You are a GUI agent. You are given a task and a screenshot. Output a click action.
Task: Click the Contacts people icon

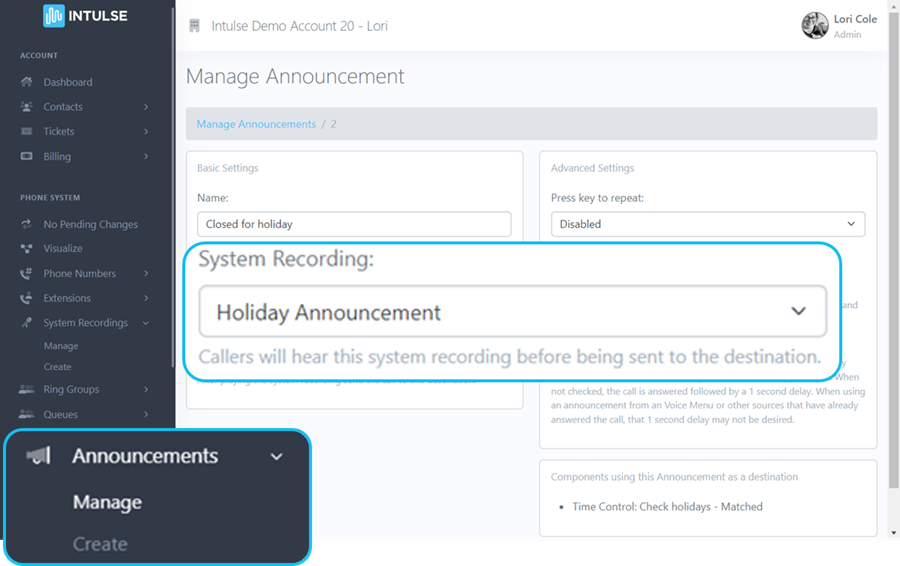26,107
